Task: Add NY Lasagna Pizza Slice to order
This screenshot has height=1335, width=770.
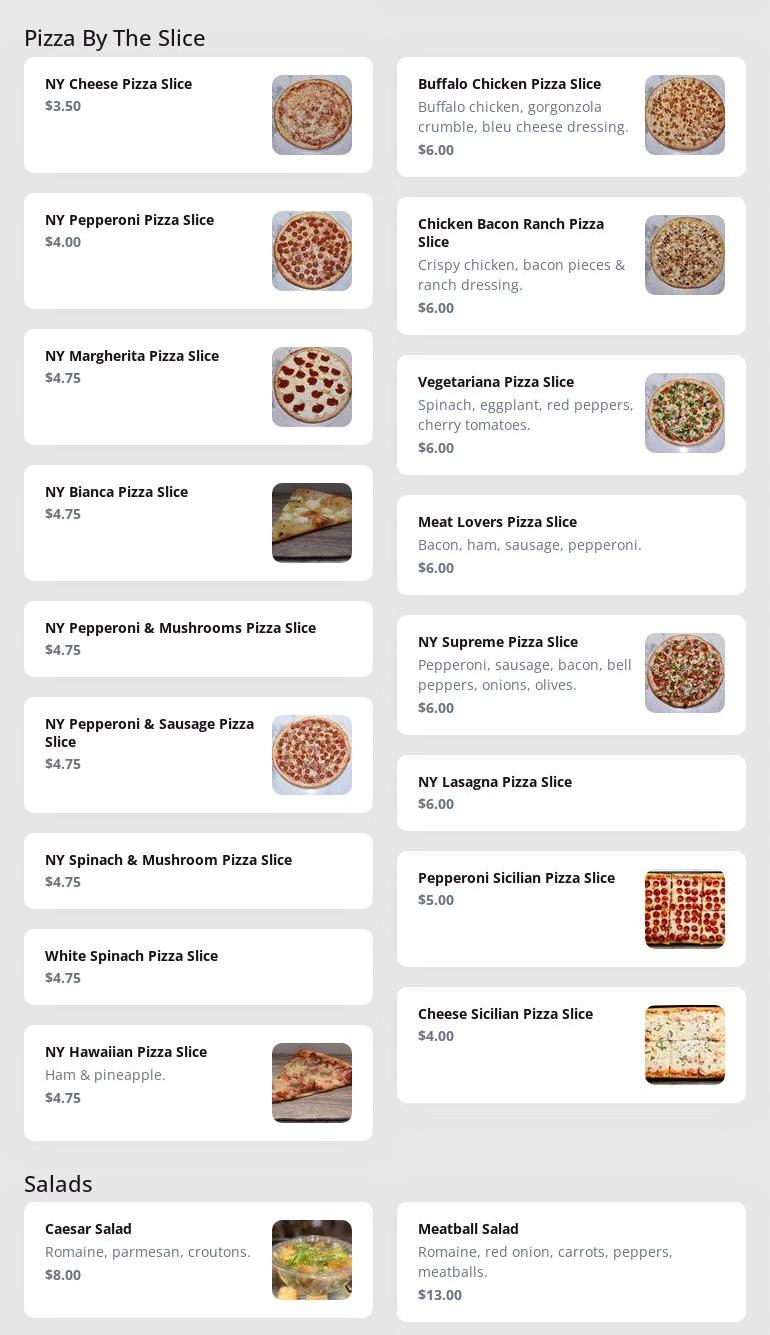Action: [x=495, y=782]
